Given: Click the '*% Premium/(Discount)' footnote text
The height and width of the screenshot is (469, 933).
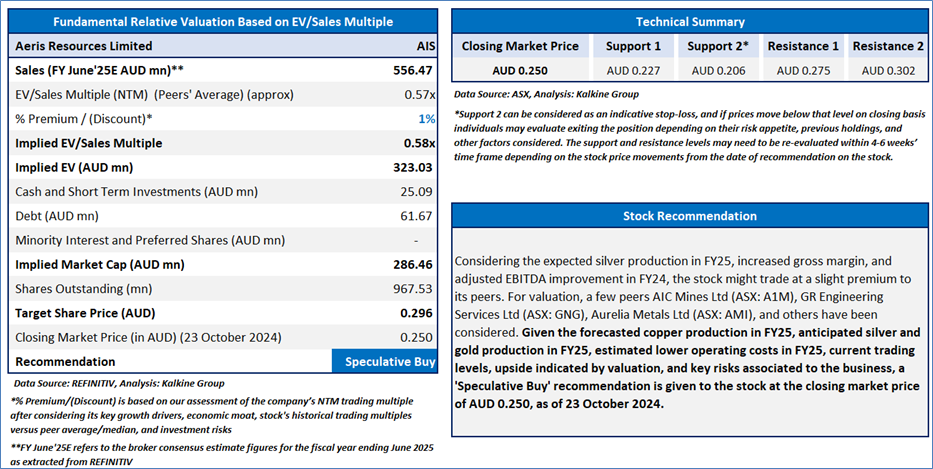Looking at the screenshot, I should [x=212, y=415].
